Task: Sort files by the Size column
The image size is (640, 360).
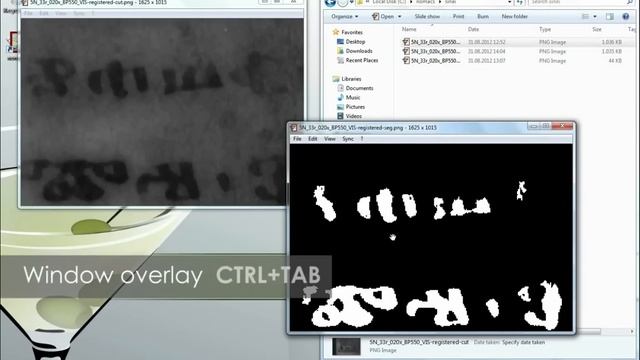Action: click(597, 29)
